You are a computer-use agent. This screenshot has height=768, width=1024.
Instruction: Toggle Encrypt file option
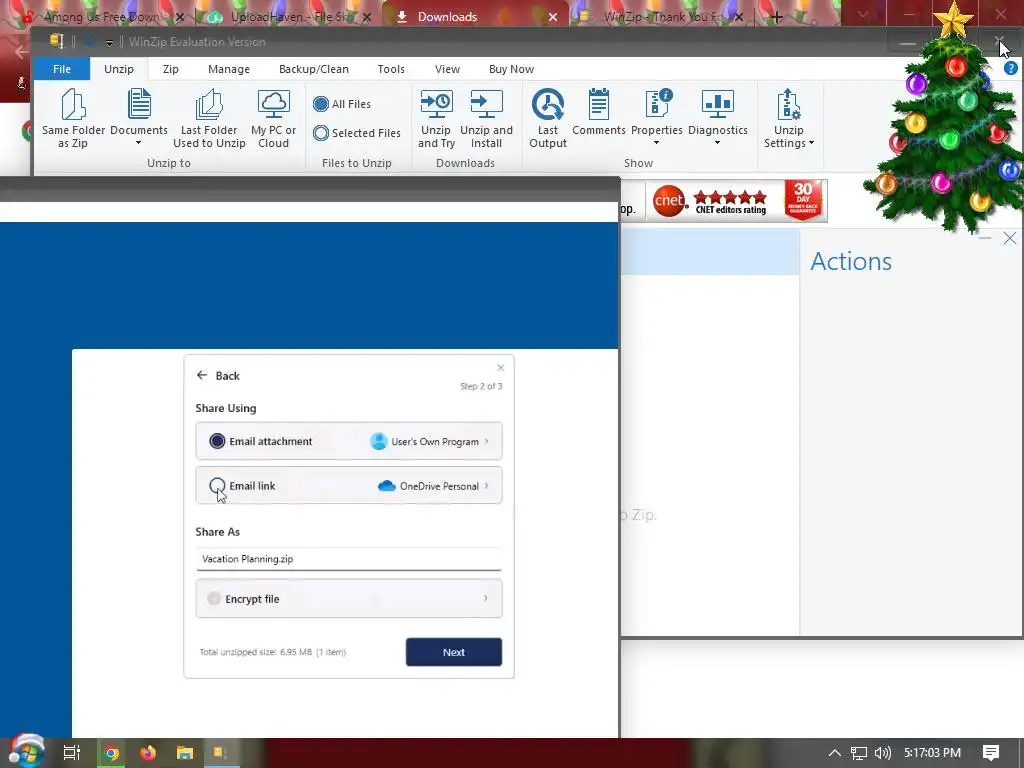[x=214, y=598]
